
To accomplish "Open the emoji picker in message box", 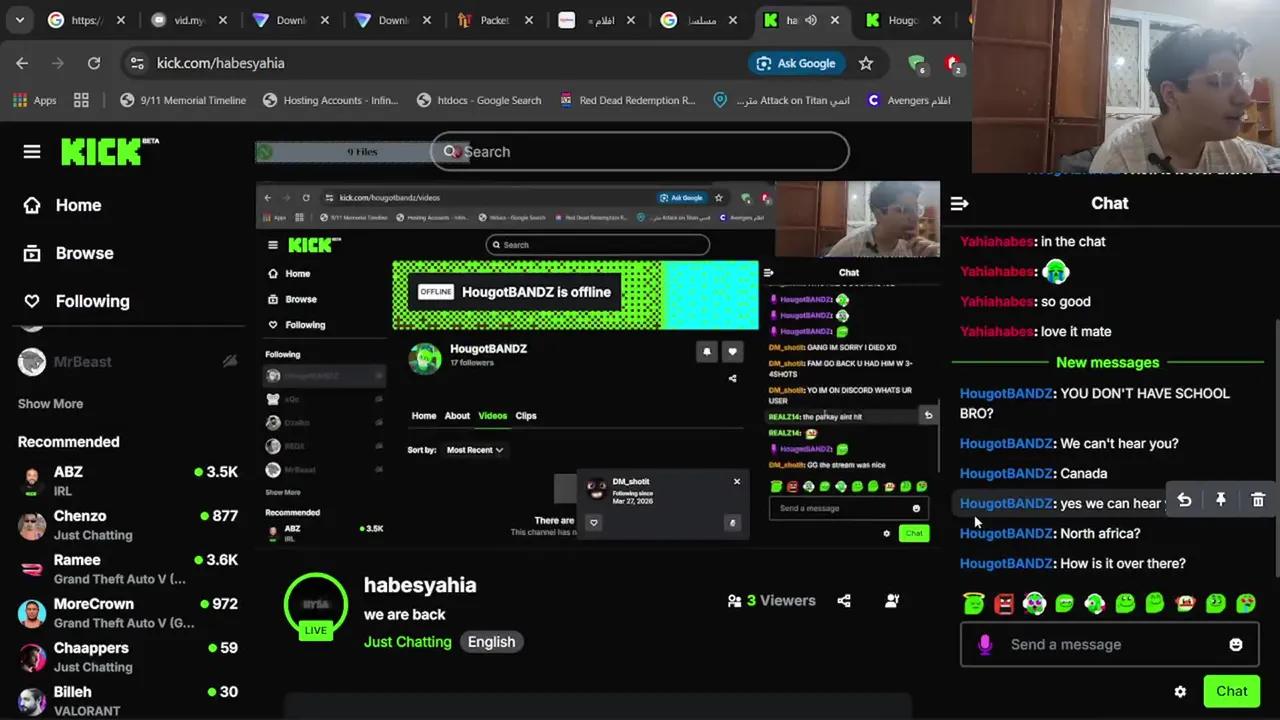I will pyautogui.click(x=1236, y=645).
